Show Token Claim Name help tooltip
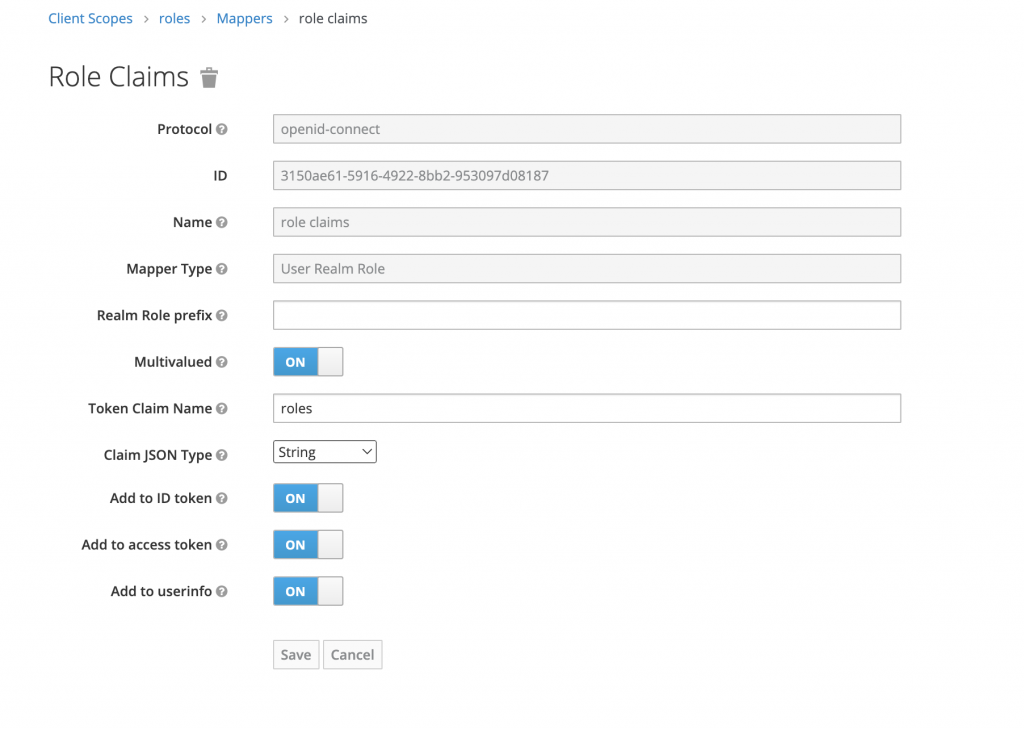This screenshot has height=729, width=1024. [x=222, y=408]
